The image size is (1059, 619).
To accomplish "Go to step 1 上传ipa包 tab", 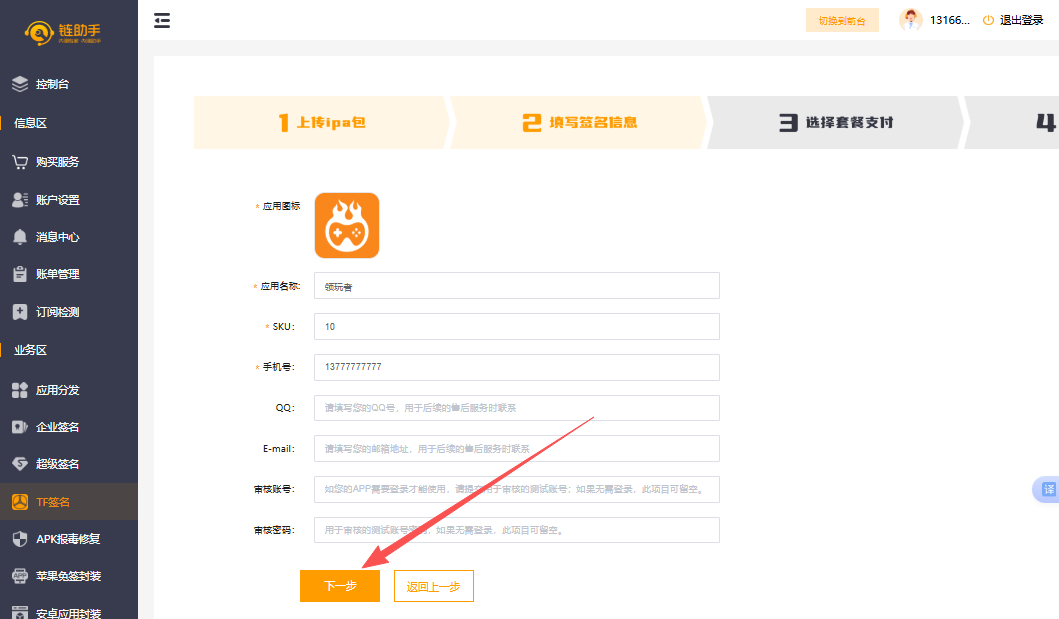I will point(322,123).
